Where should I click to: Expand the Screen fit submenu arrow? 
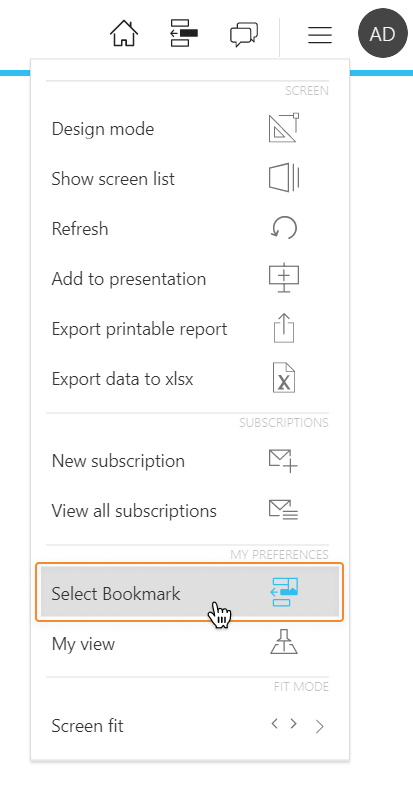[x=320, y=726]
